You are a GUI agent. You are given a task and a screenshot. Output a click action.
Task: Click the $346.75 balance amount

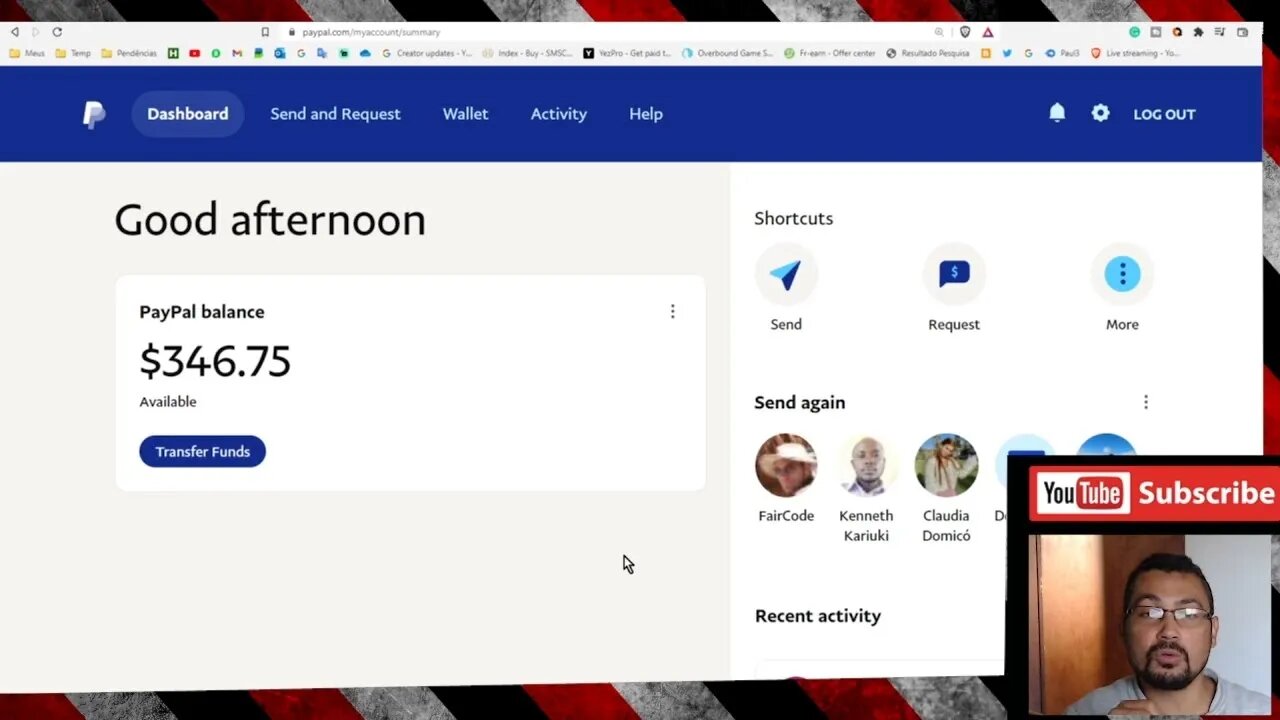click(x=215, y=361)
